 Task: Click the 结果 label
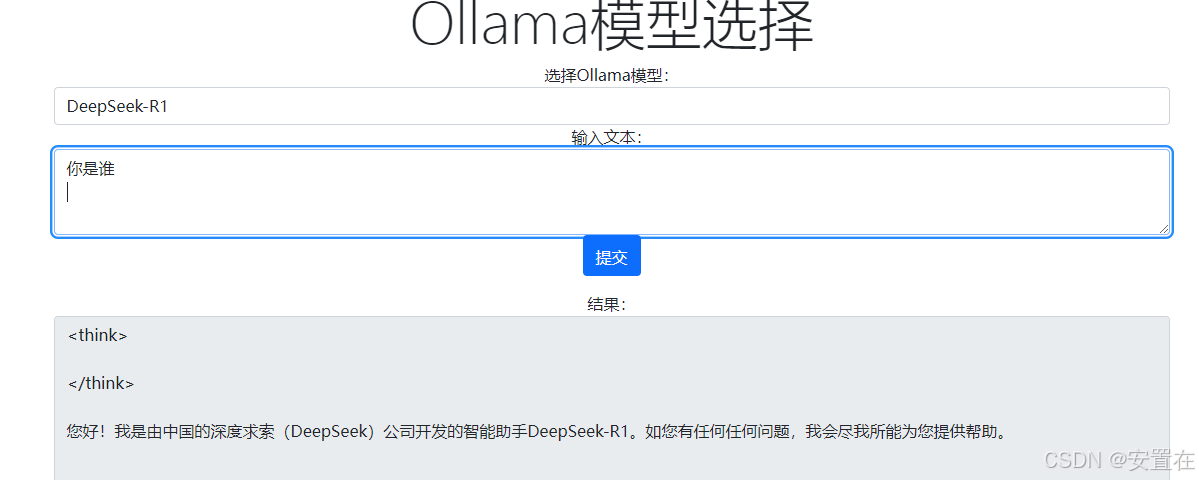[x=606, y=305]
